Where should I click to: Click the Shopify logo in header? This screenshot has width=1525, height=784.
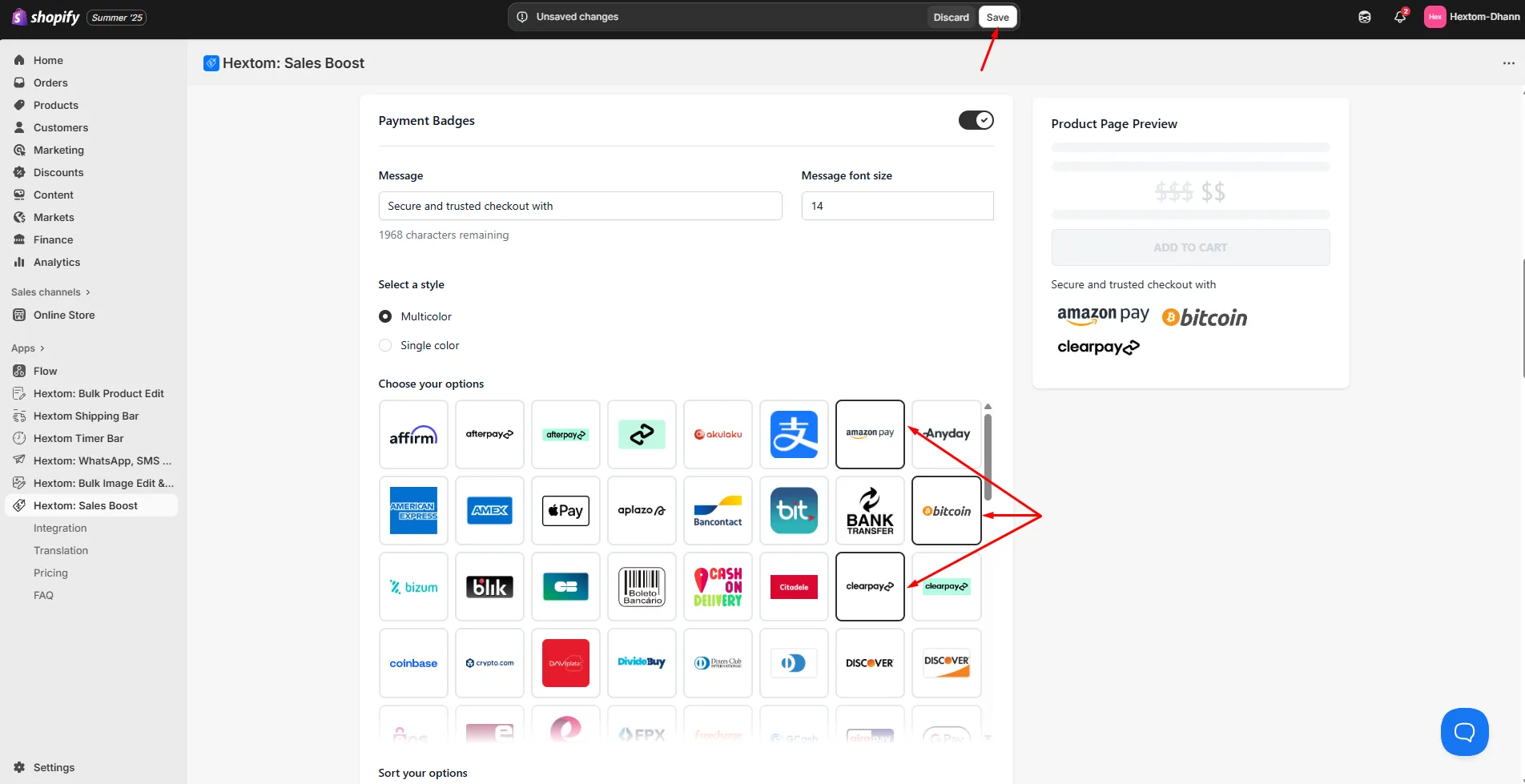pyautogui.click(x=46, y=17)
